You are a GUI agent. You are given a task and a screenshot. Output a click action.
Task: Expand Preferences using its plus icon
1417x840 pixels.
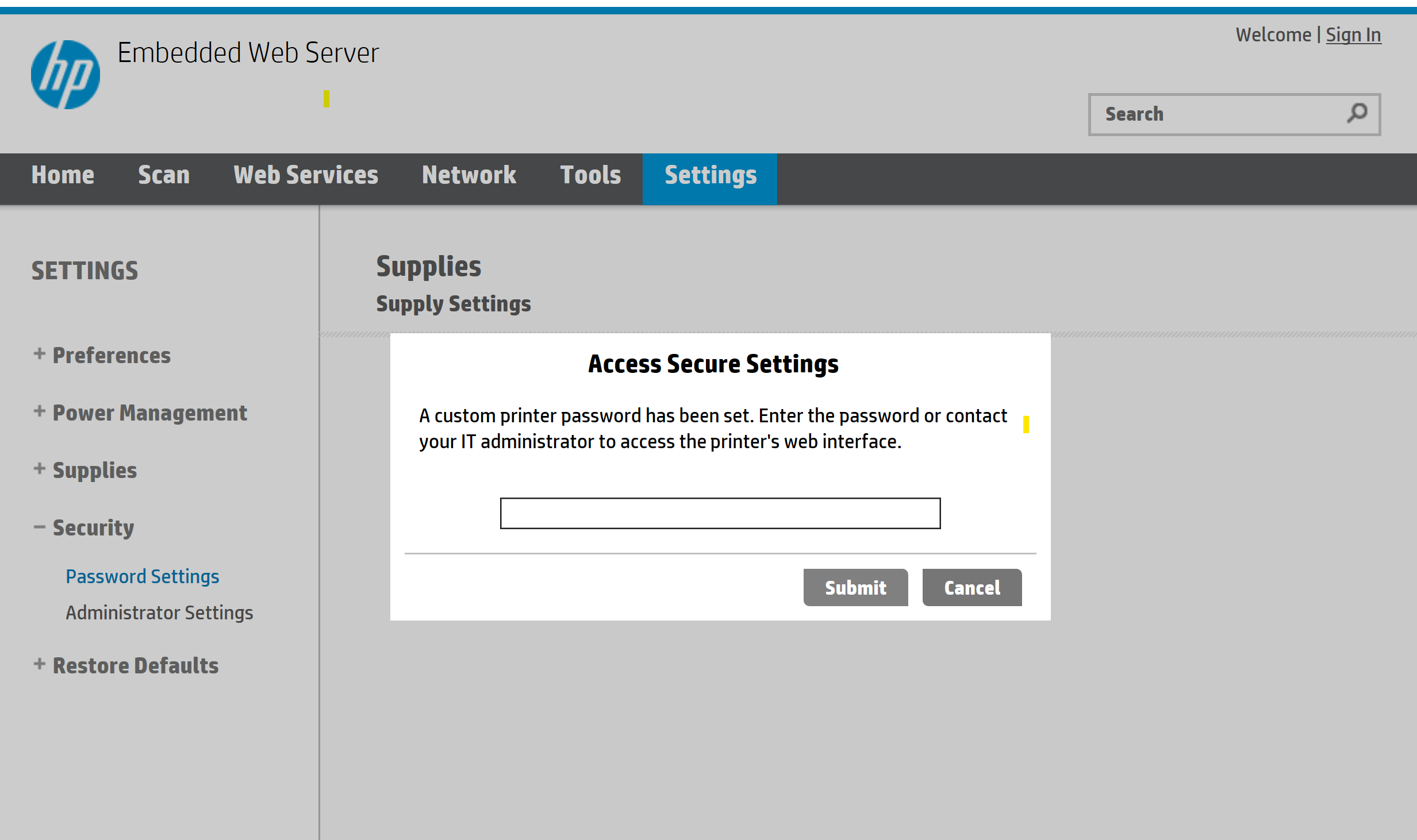(x=39, y=354)
